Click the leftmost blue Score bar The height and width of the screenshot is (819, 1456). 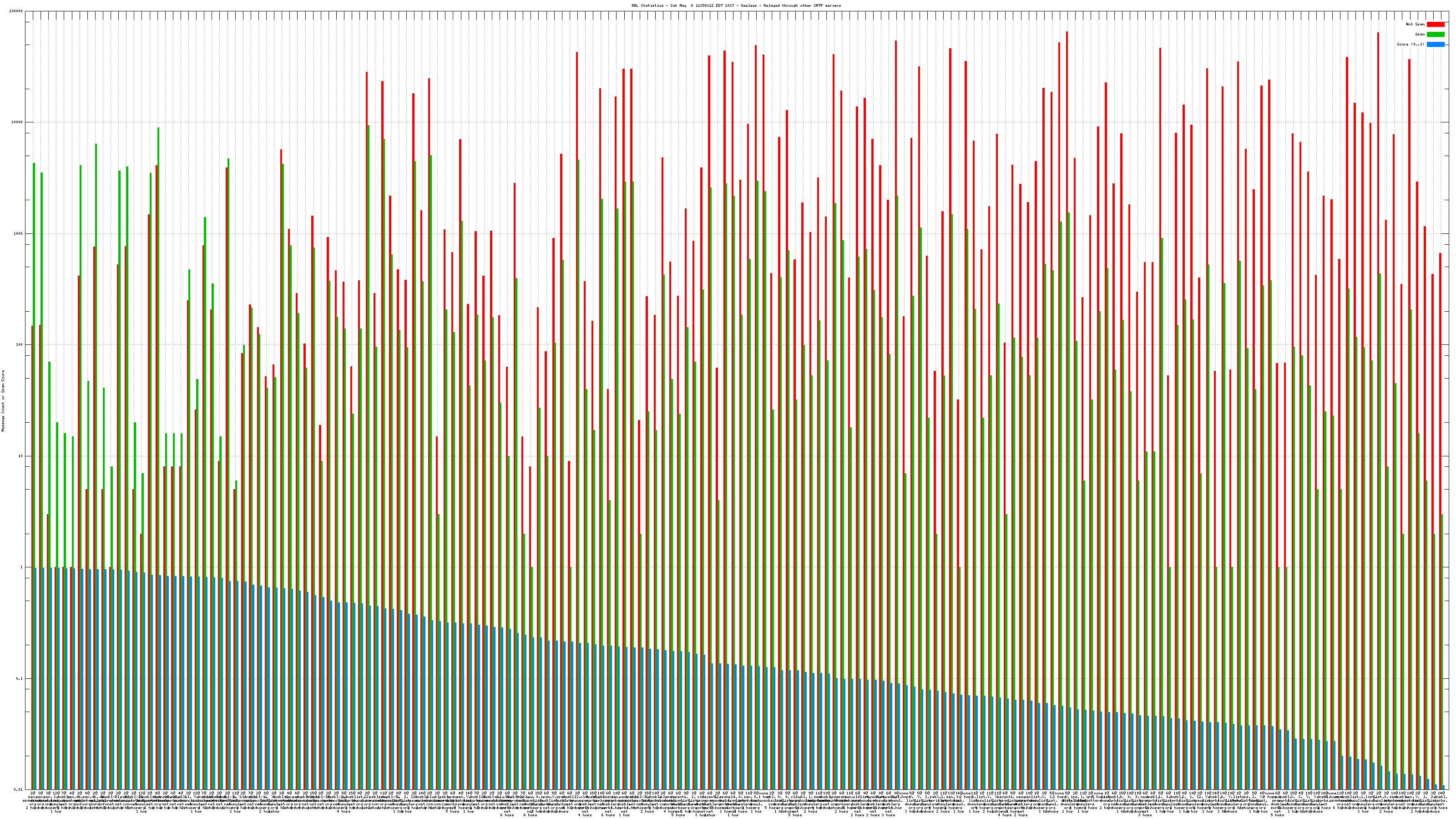coord(35,678)
